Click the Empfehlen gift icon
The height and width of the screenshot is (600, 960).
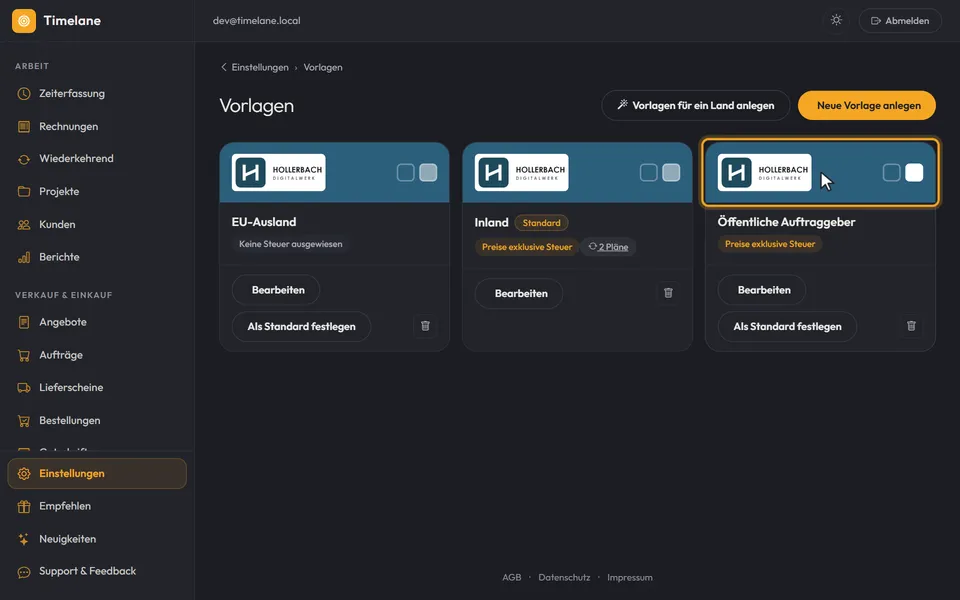pos(24,506)
